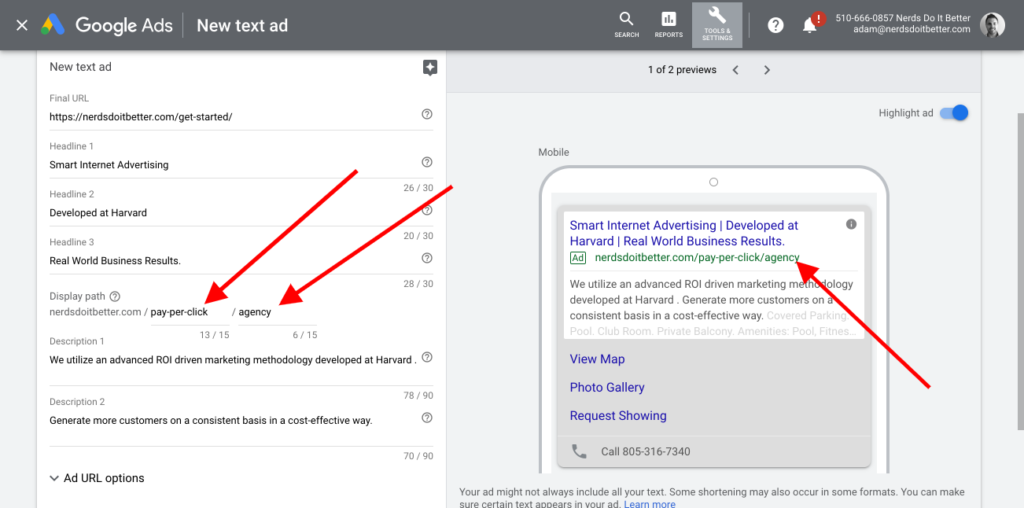Expand Ad URL options section
The image size is (1024, 508).
[x=97, y=478]
